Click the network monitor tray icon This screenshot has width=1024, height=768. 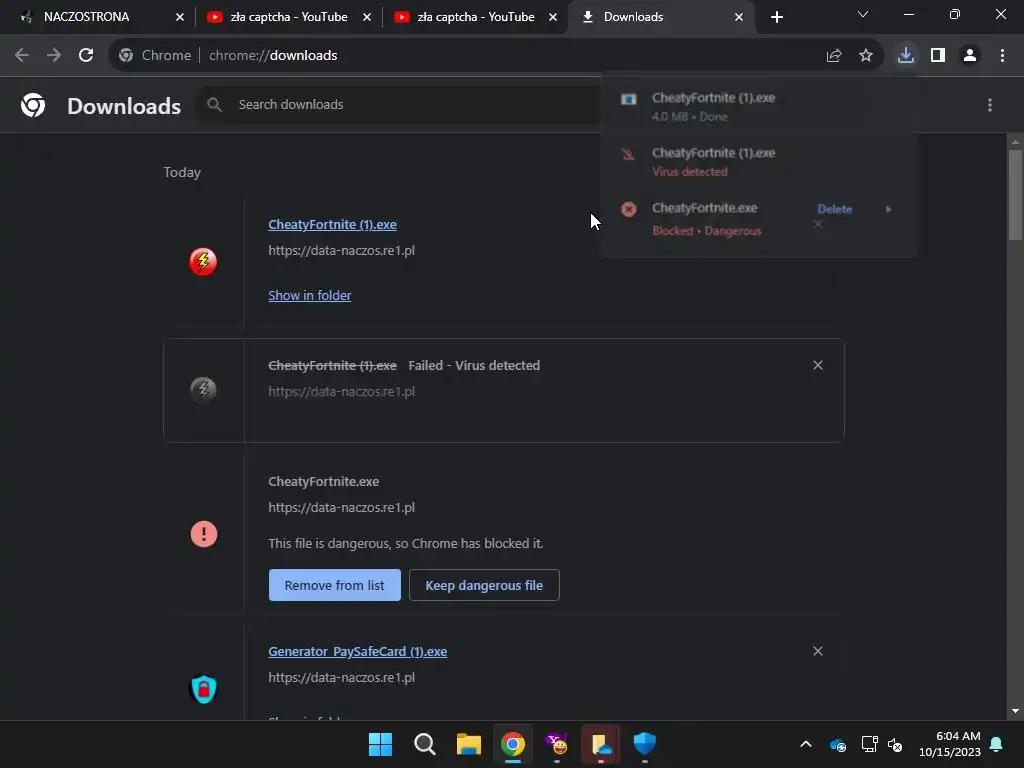(x=869, y=744)
